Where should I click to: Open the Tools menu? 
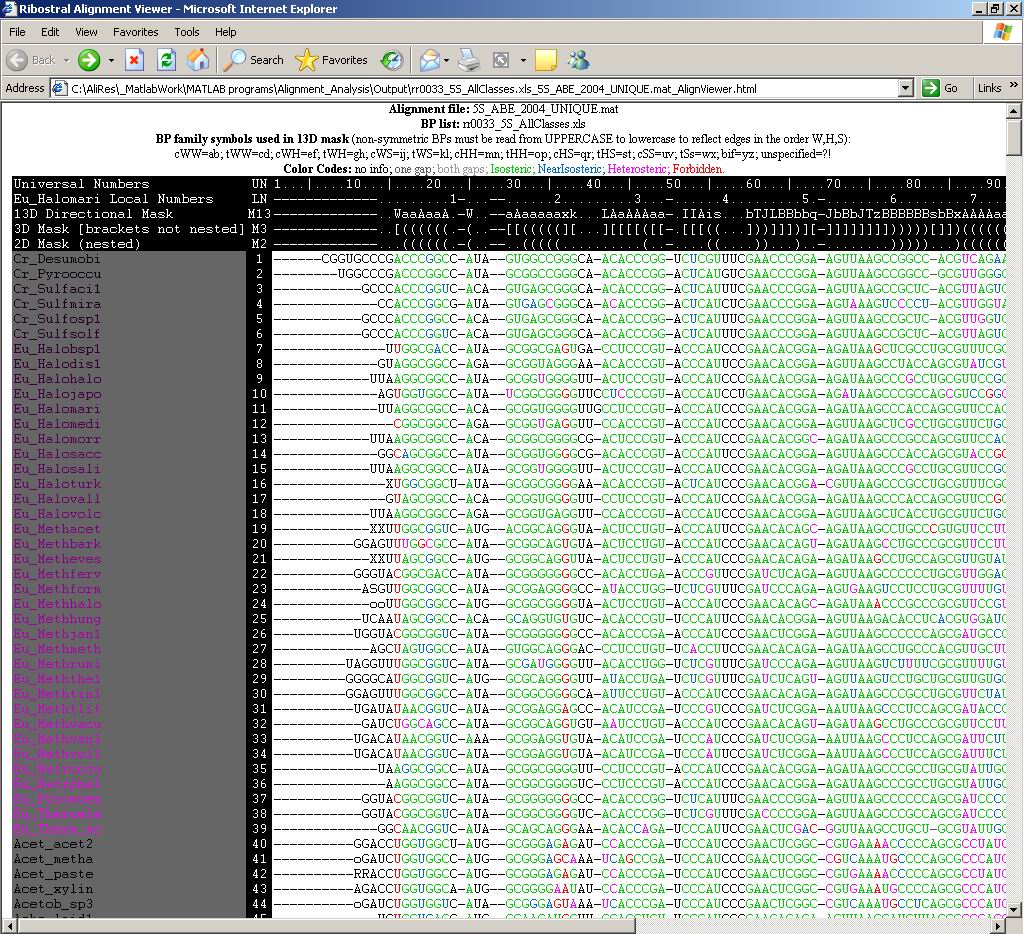click(187, 32)
